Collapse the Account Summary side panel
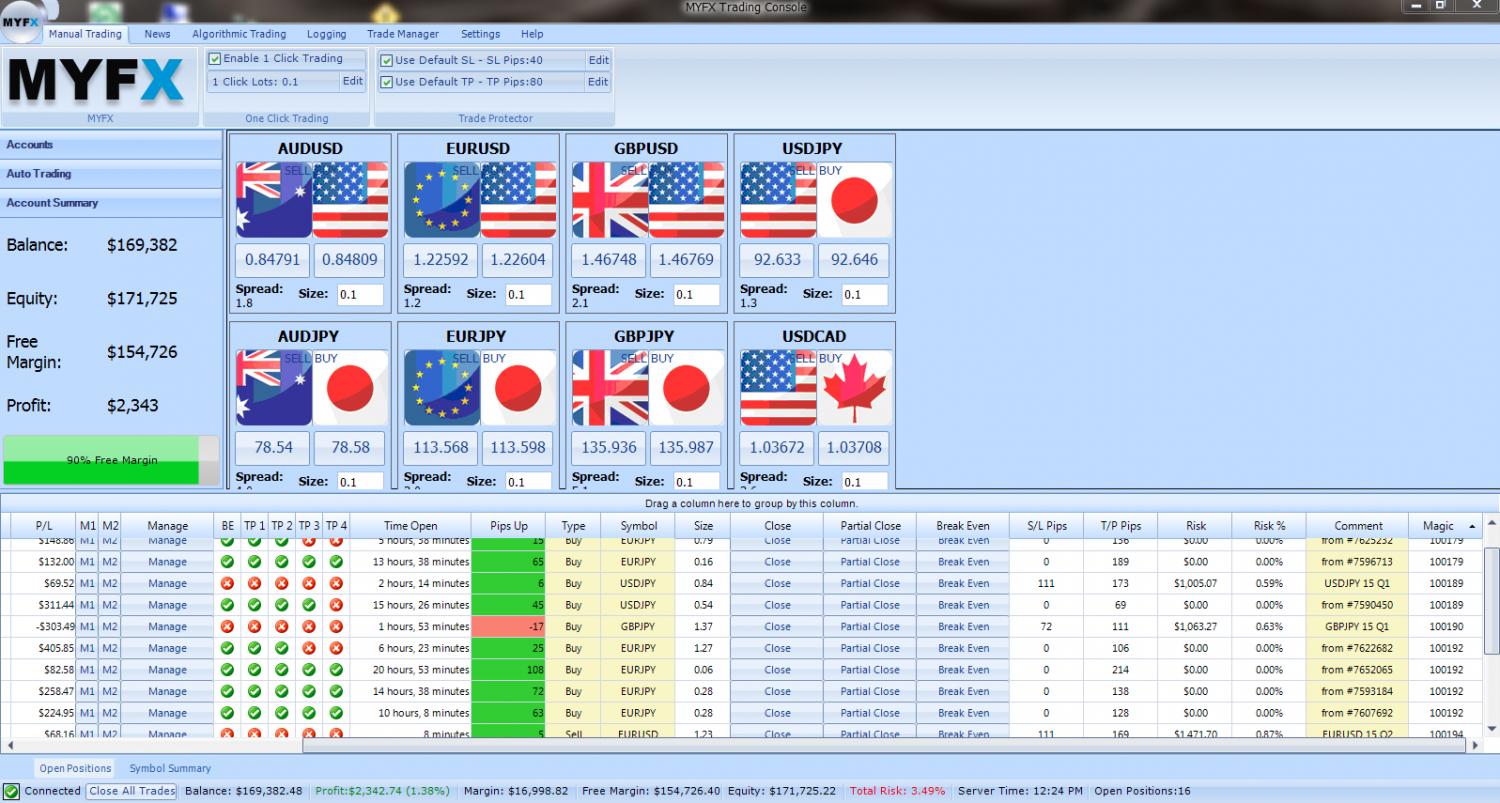1500x803 pixels. [111, 203]
